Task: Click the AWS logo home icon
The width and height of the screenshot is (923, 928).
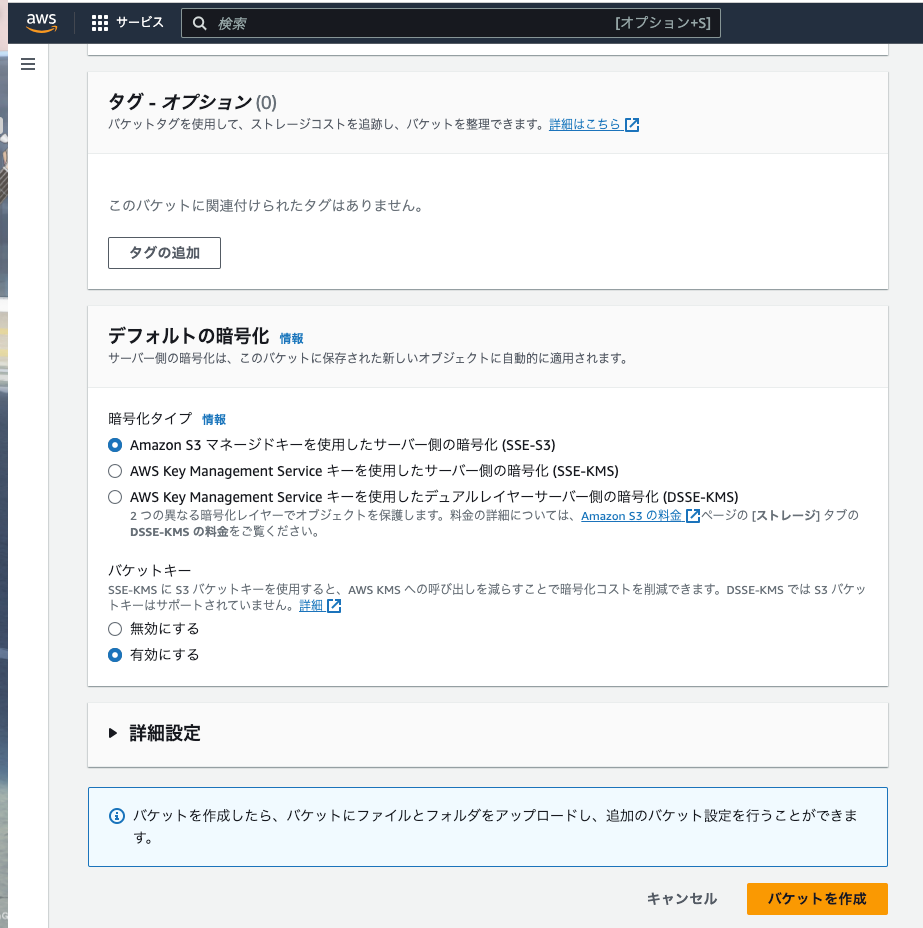Action: tap(41, 22)
